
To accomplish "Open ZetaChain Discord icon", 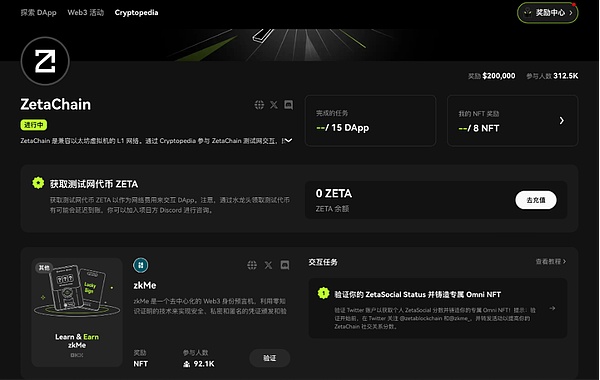I will [289, 105].
